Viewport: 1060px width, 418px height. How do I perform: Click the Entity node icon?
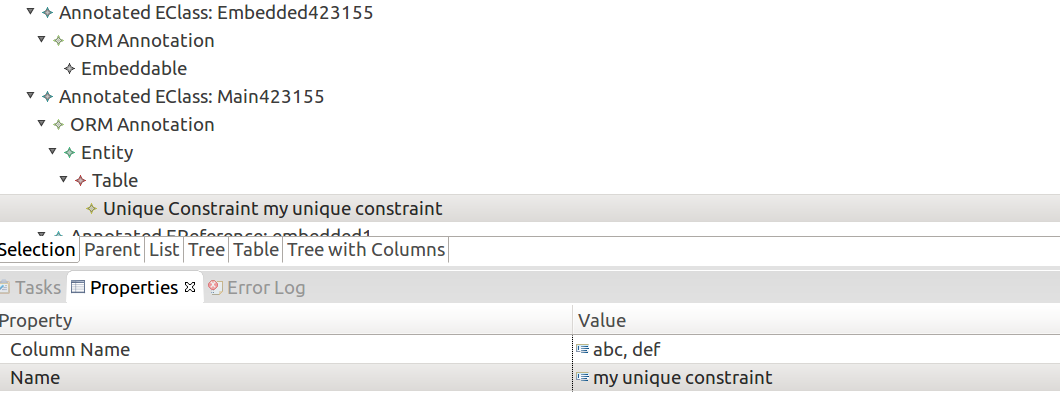coord(69,153)
